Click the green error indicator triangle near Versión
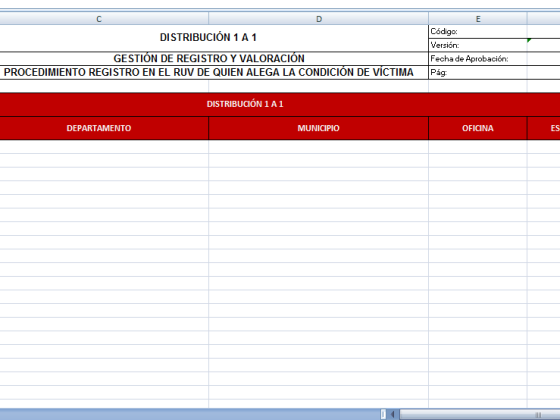The height and width of the screenshot is (420, 560). point(529,41)
